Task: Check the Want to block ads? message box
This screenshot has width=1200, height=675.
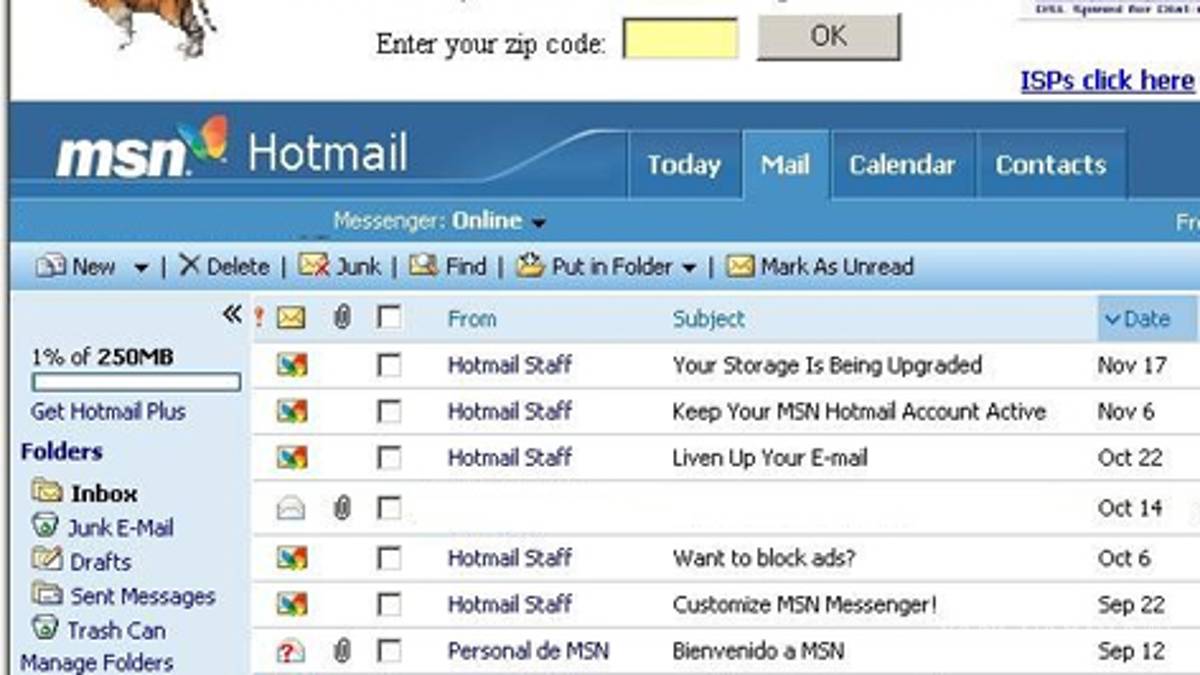Action: (x=389, y=558)
